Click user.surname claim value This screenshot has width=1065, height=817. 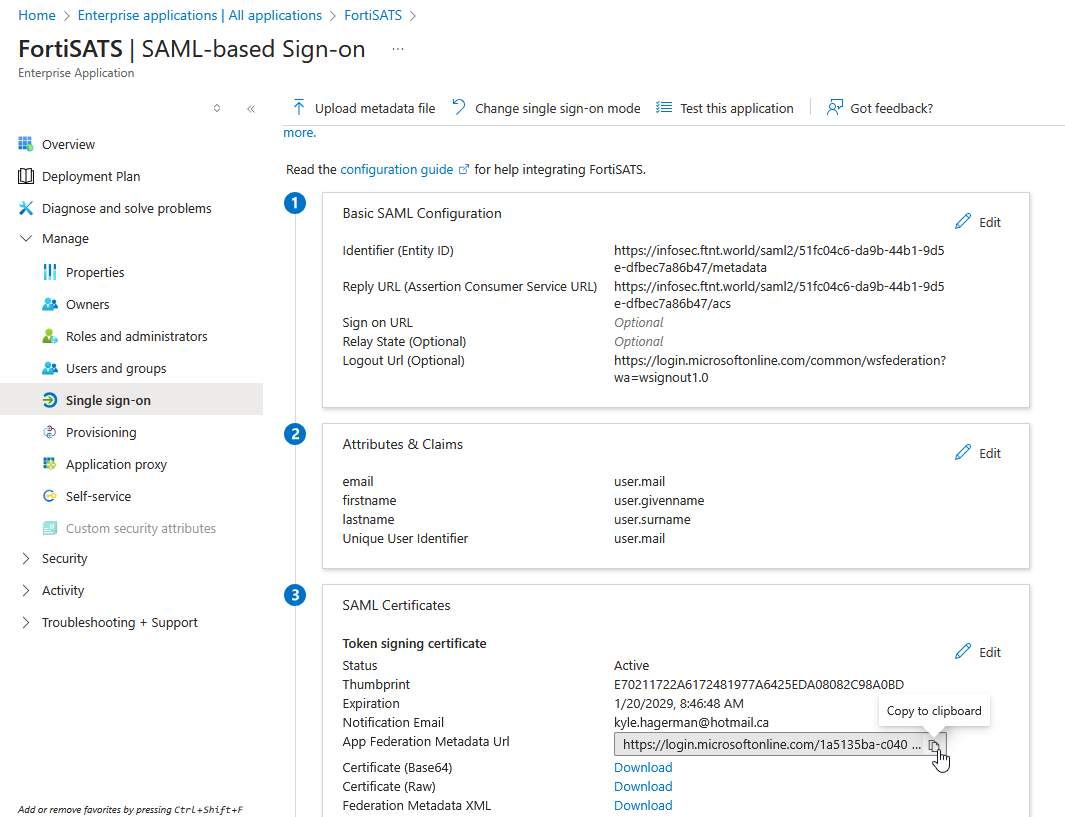[x=652, y=520]
